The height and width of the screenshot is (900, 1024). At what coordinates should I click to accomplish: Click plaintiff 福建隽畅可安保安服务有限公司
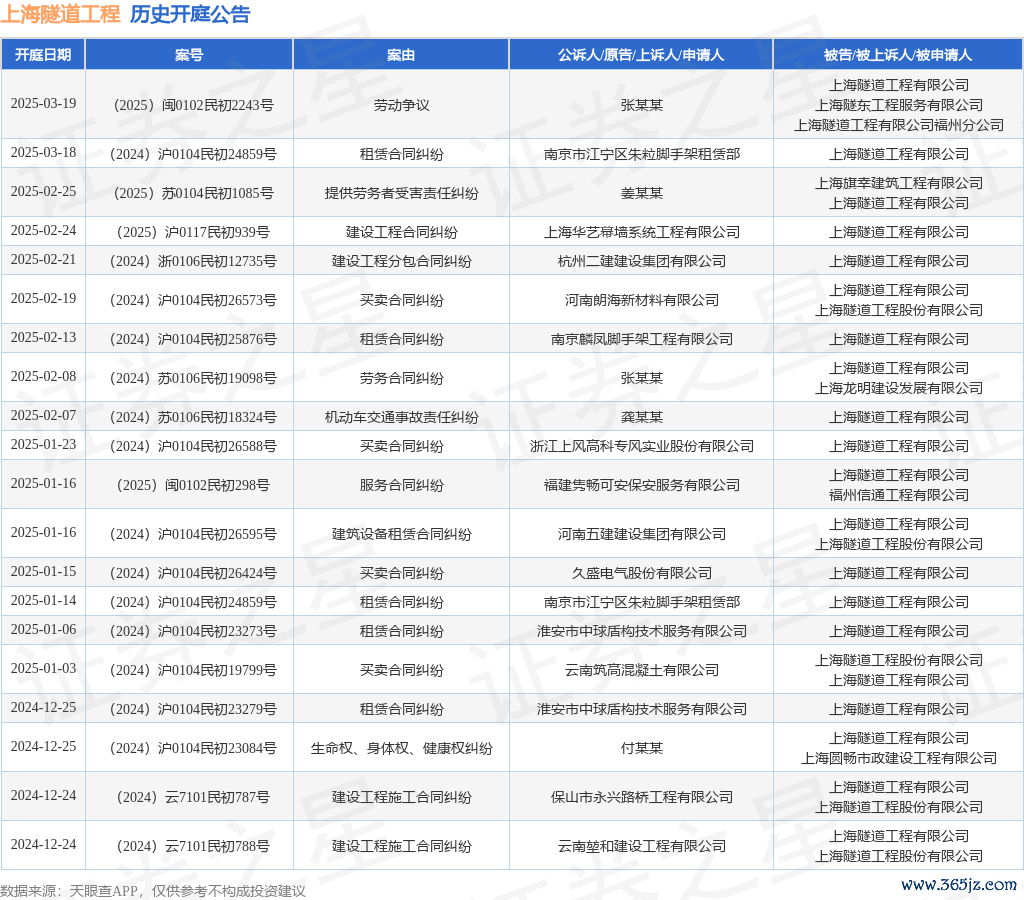point(641,486)
